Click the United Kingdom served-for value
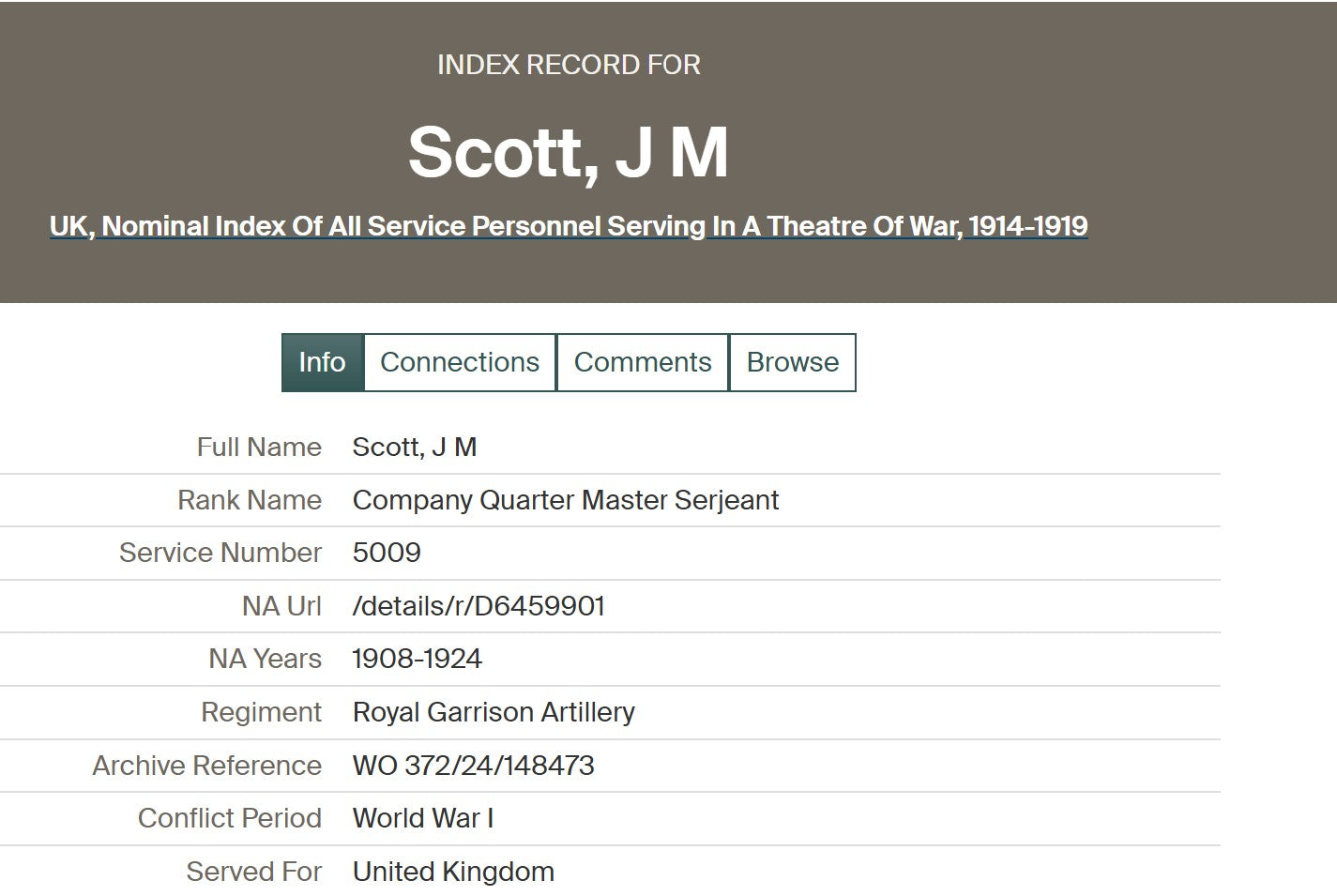Image resolution: width=1337 pixels, height=896 pixels. (x=453, y=872)
